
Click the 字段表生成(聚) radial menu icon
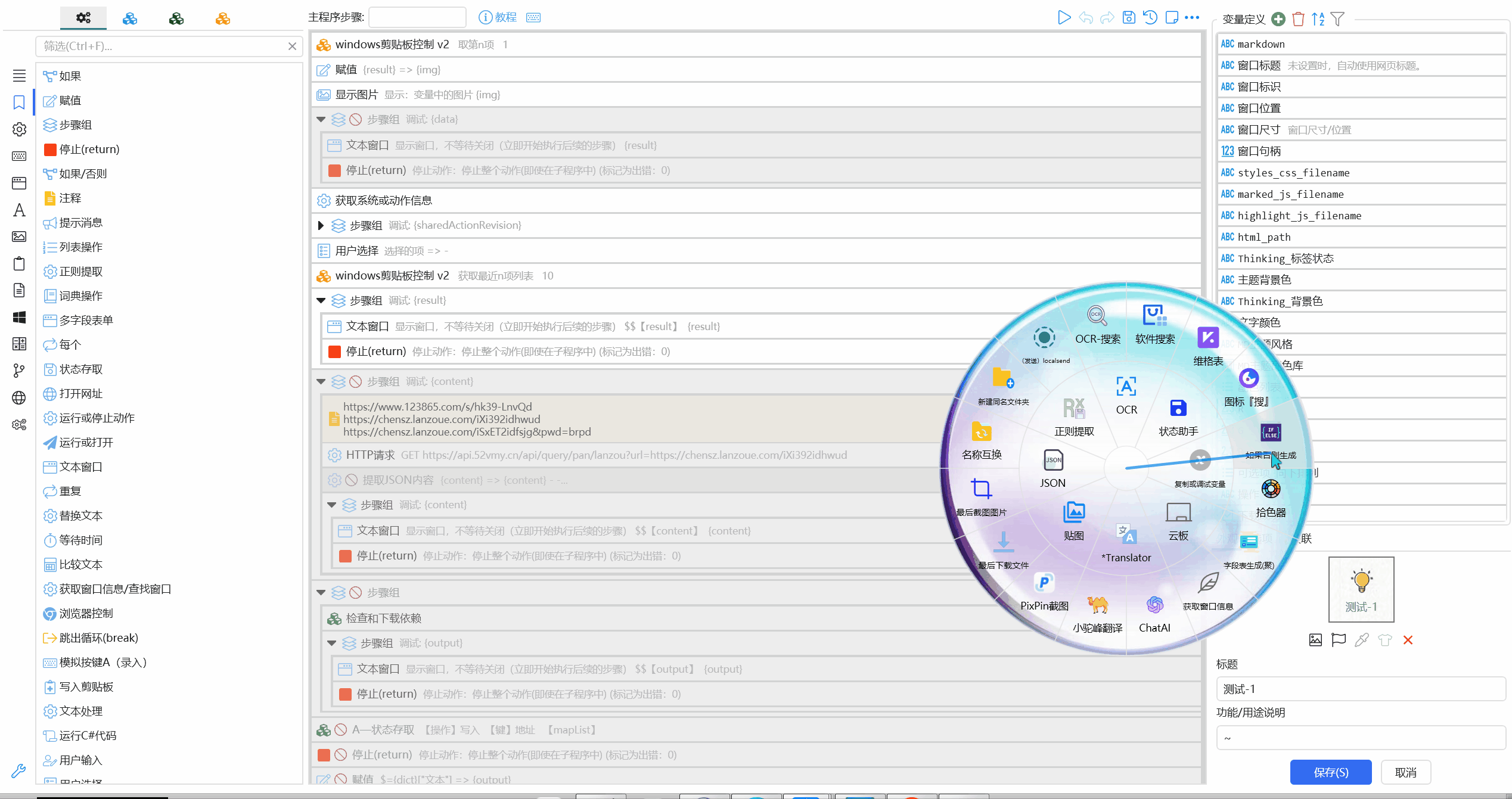pos(1249,551)
